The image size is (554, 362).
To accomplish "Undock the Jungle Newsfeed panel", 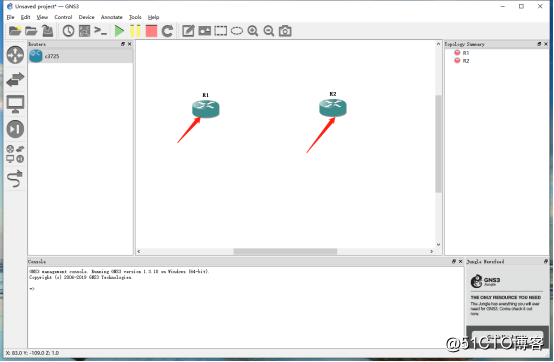I will 546,262.
